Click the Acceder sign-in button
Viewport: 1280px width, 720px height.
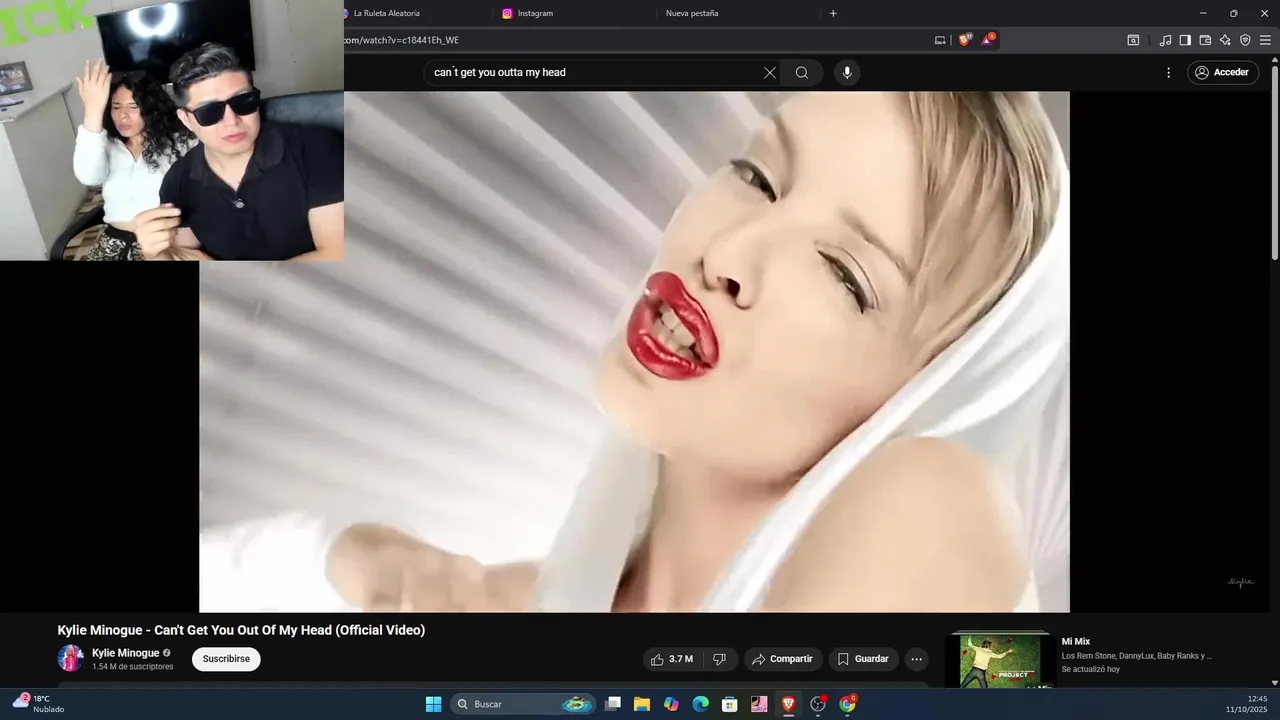point(1222,73)
